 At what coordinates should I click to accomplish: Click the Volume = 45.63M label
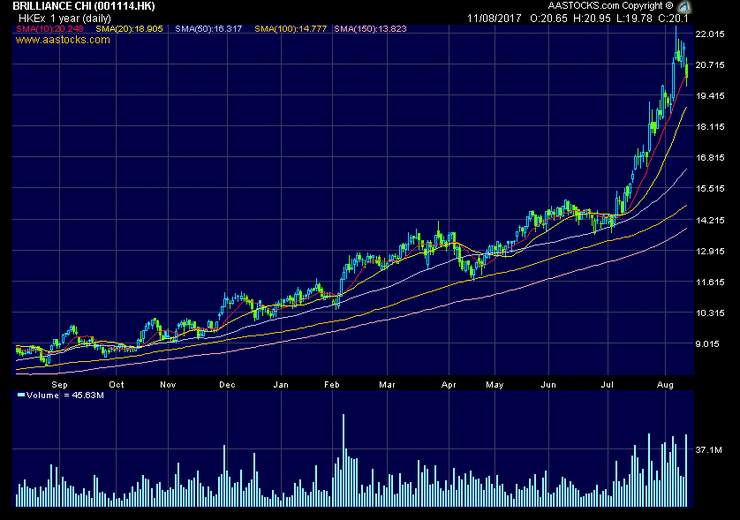65,395
